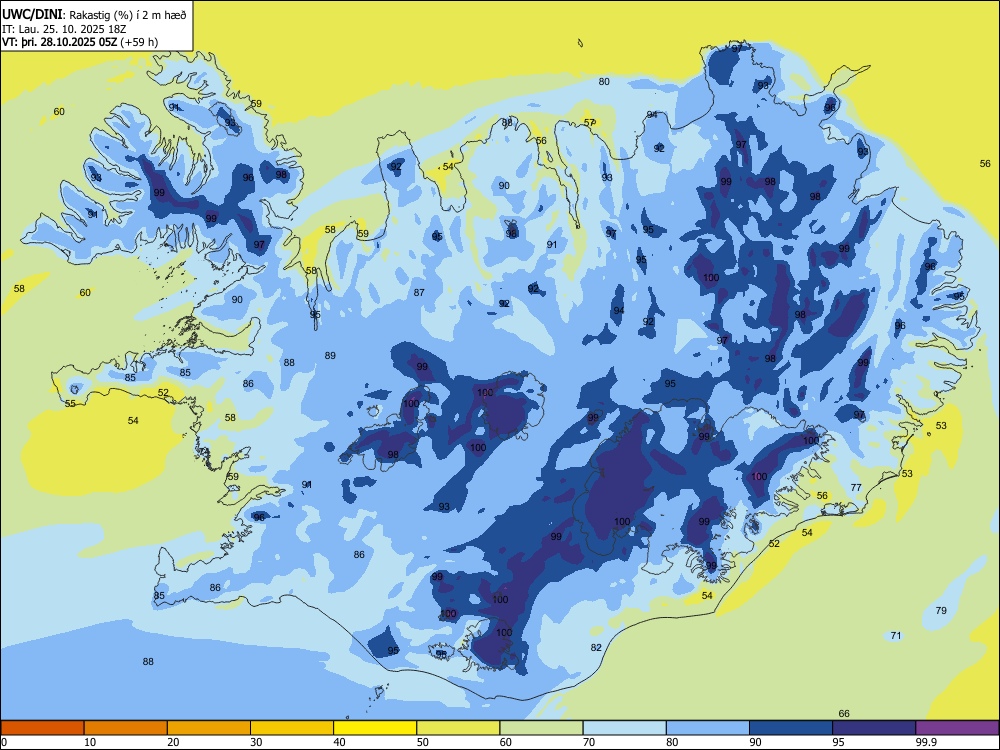Click the humidity value '71' in the southeast sea
The width and height of the screenshot is (1000, 750).
click(x=896, y=636)
